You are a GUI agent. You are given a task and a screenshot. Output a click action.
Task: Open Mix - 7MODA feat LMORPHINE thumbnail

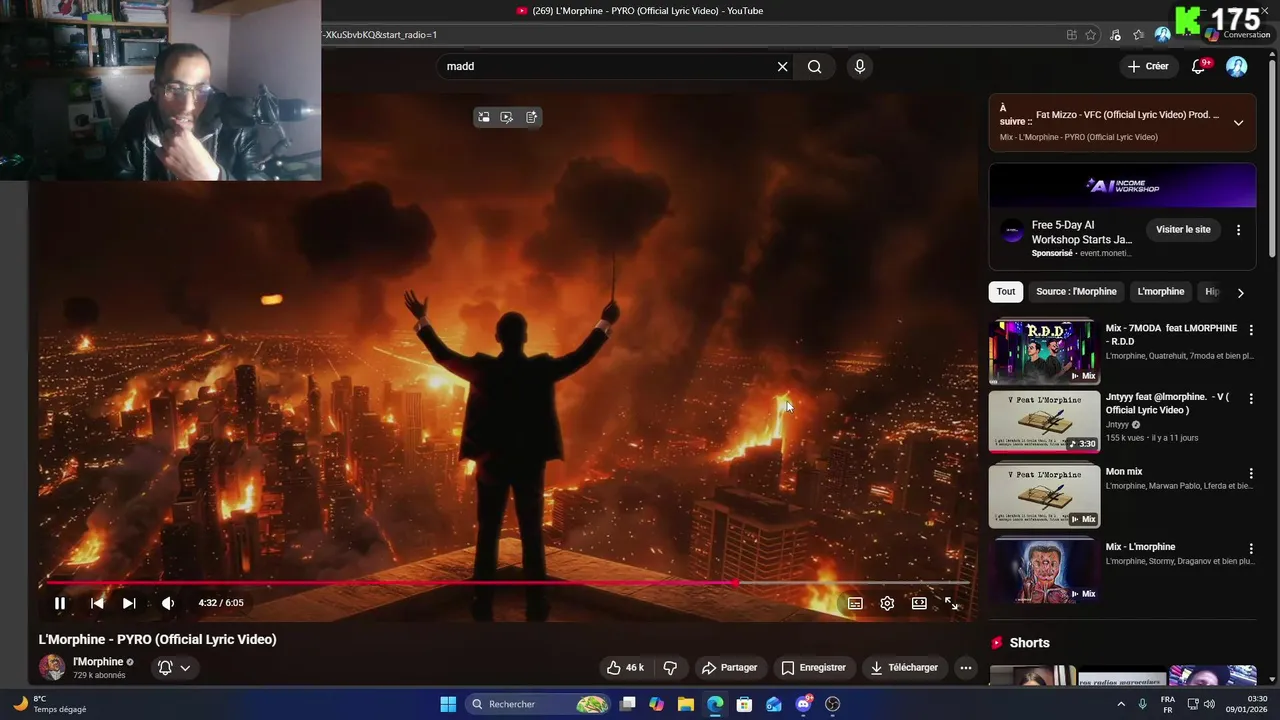click(x=1044, y=351)
